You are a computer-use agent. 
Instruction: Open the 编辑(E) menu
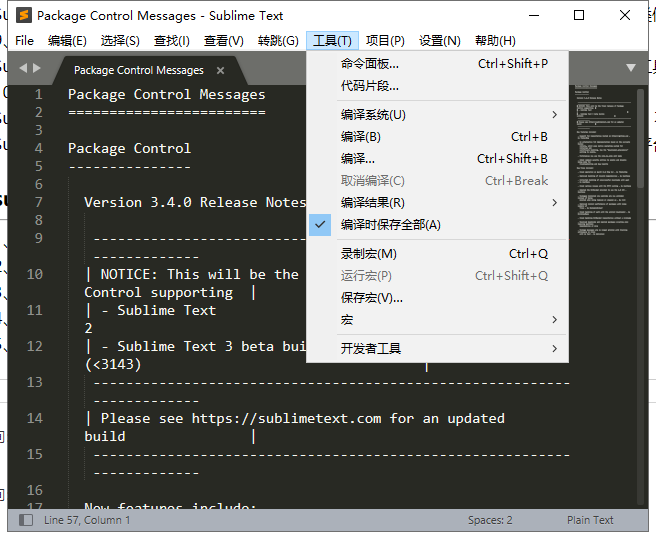pos(67,41)
